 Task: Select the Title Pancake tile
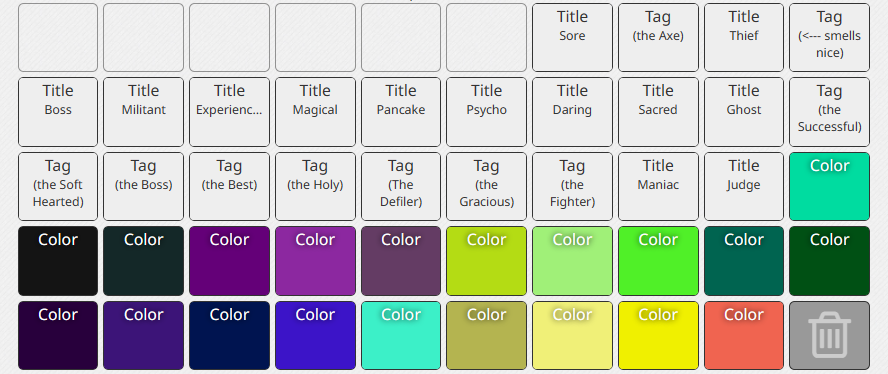tap(400, 112)
